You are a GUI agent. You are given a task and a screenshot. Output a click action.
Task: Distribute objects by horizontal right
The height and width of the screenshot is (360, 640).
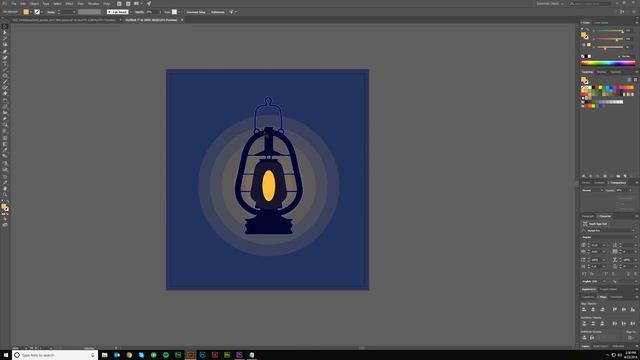click(633, 324)
